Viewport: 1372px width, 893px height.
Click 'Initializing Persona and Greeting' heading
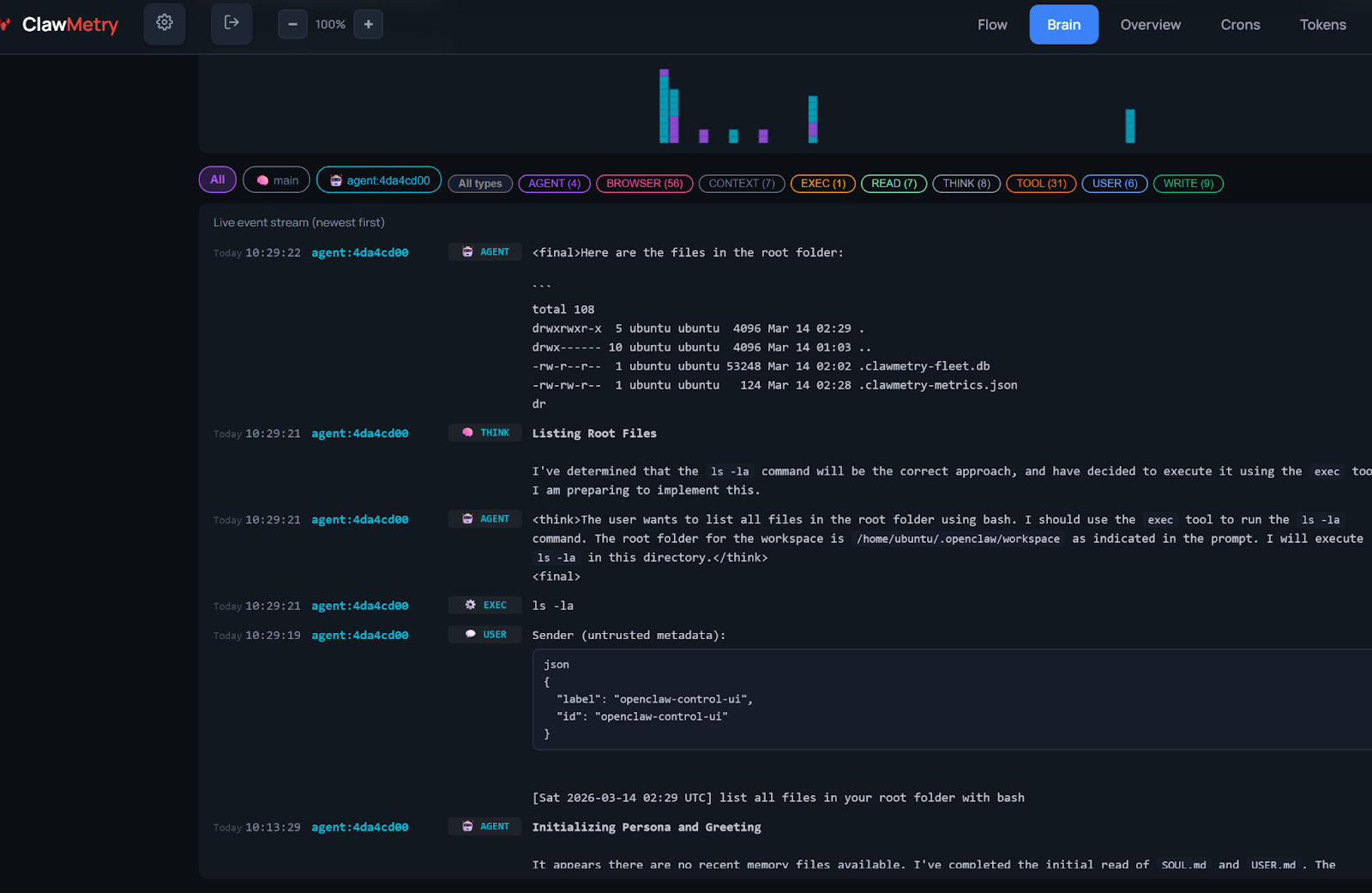647,828
